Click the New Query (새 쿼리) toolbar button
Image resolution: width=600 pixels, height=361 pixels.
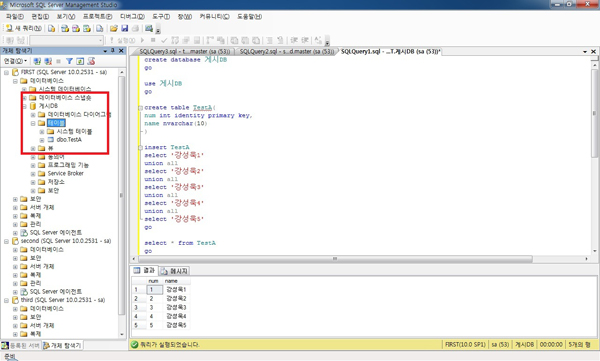(23, 28)
